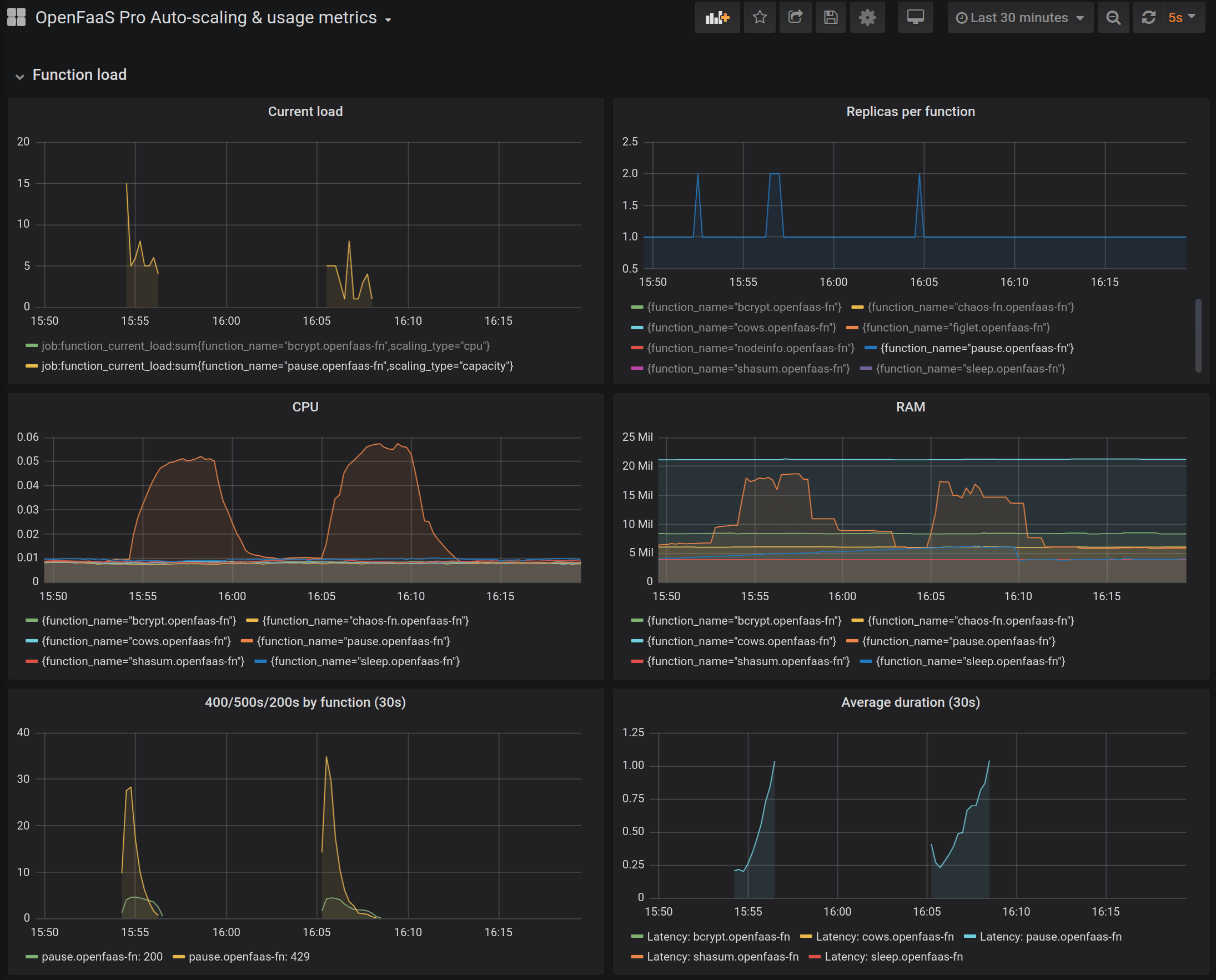
Task: Toggle shasum series in Replicas legend
Action: [748, 369]
